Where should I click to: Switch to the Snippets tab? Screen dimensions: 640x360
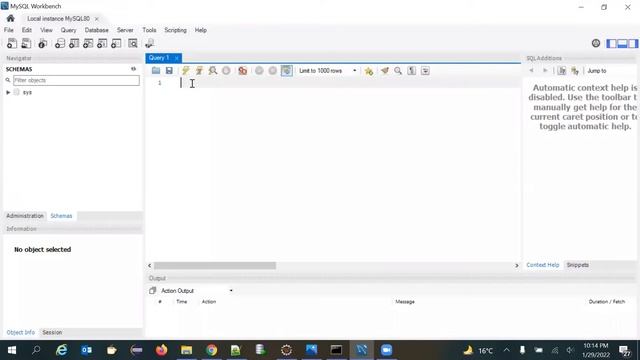(x=578, y=265)
